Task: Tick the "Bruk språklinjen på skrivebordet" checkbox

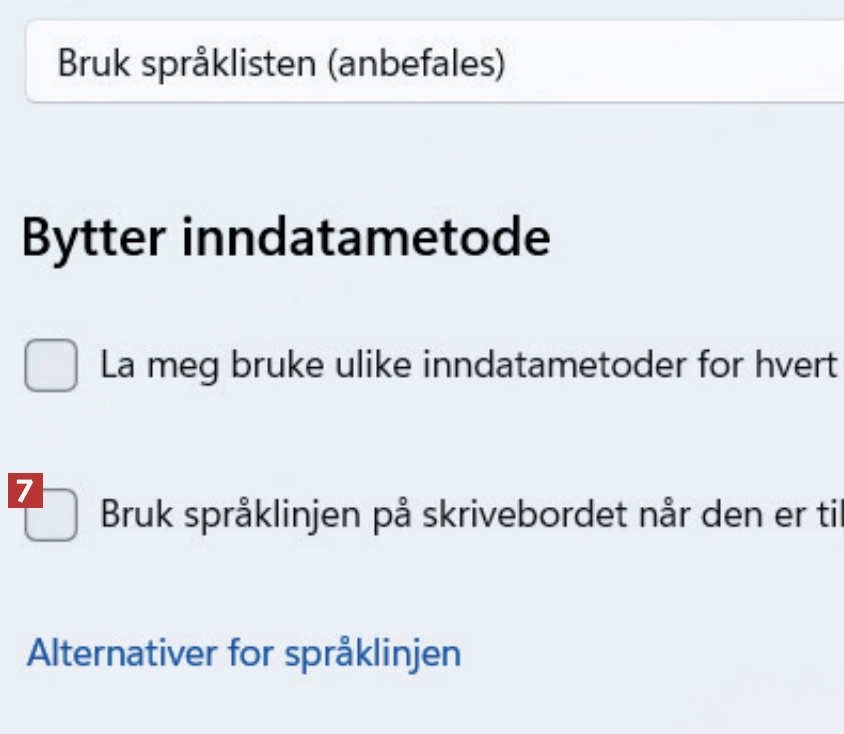Action: (x=51, y=516)
